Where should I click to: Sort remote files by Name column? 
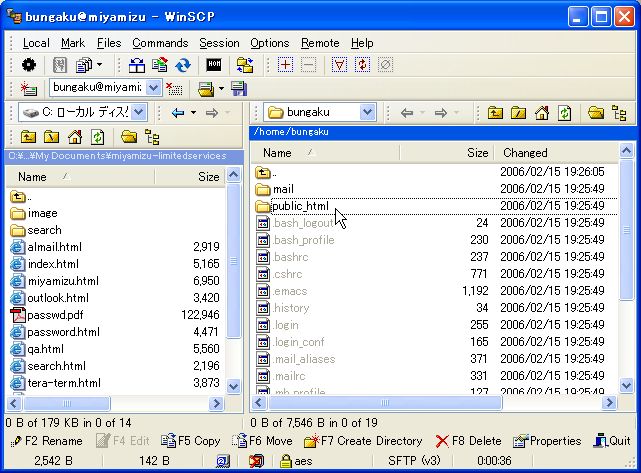[325, 153]
